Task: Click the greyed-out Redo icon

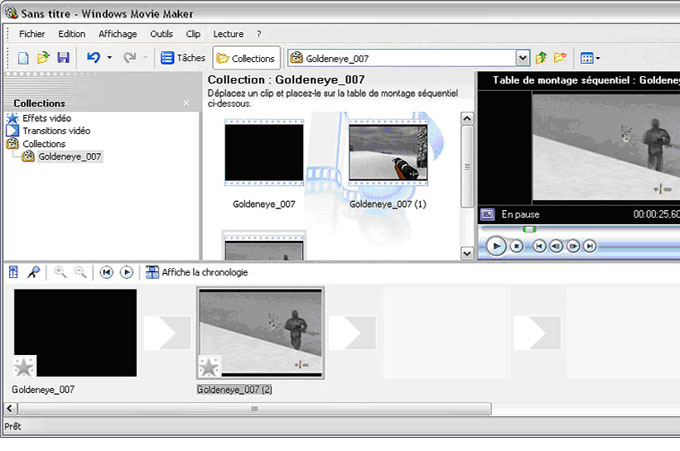Action: click(x=130, y=58)
